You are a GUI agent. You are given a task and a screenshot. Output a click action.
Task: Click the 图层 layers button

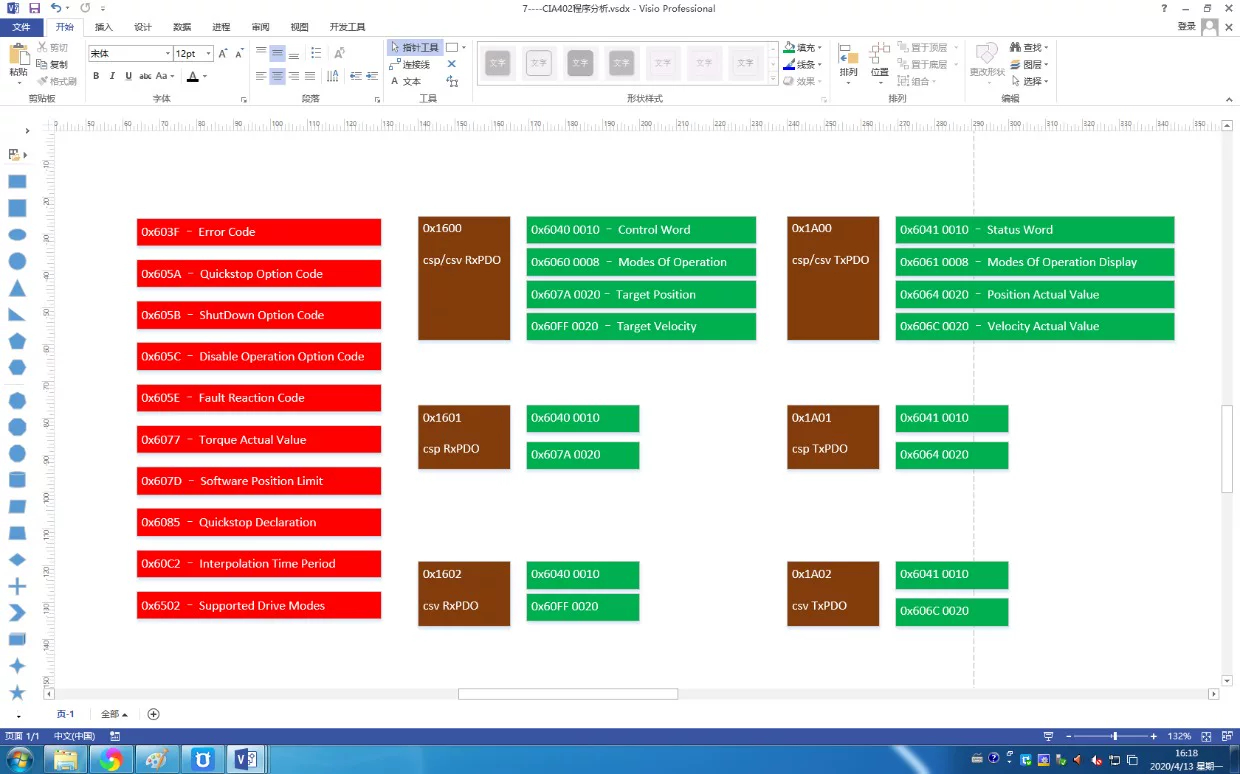[x=1029, y=64]
